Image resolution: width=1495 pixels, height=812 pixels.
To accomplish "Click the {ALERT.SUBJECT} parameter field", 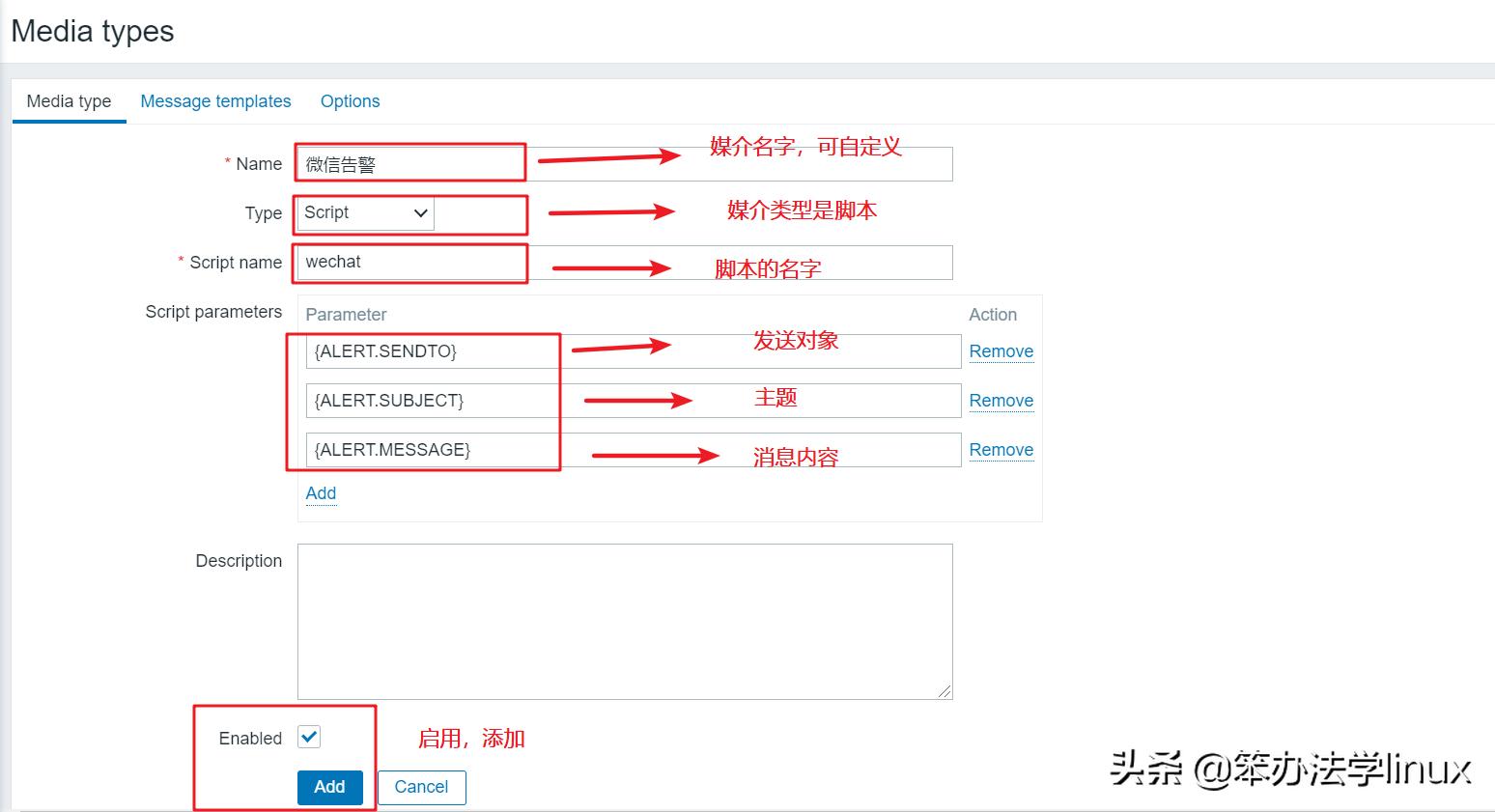I will tap(432, 400).
